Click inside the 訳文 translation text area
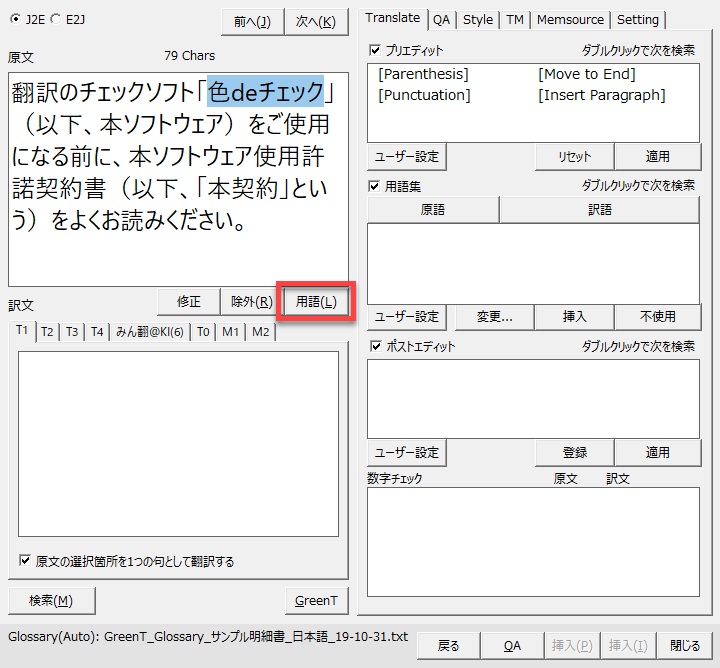Viewport: 720px width, 668px height. 178,443
